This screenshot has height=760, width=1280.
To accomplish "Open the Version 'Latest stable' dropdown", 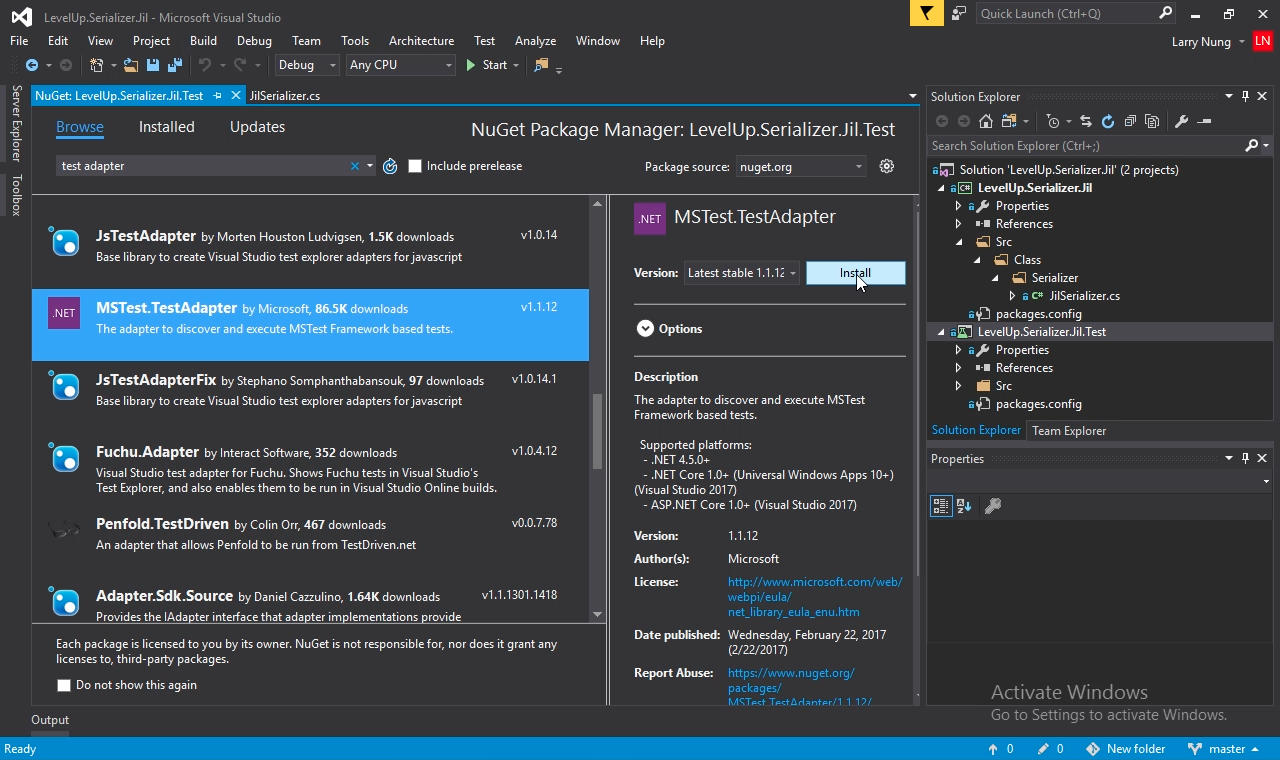I will [x=742, y=273].
